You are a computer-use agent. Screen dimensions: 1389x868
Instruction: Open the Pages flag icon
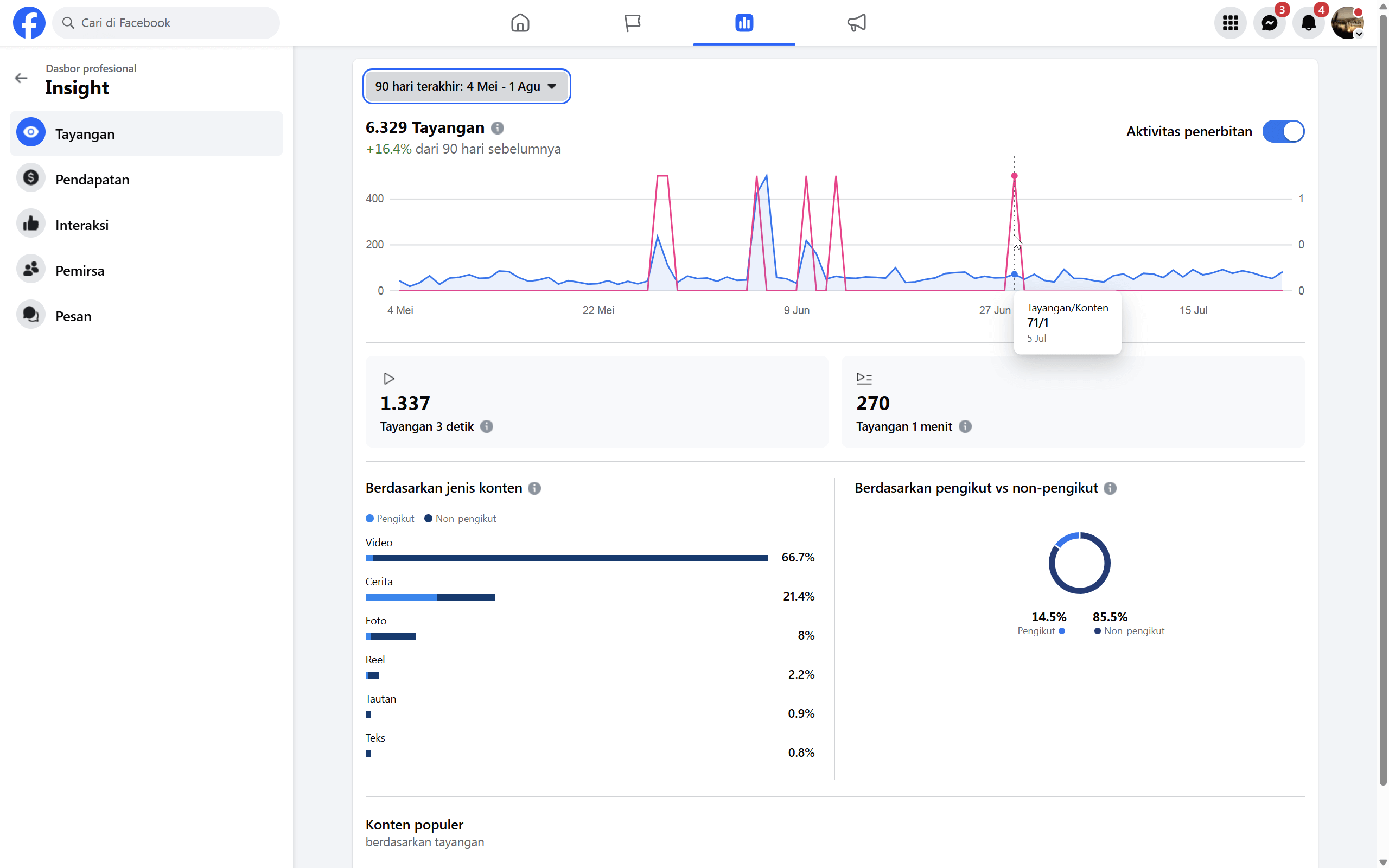(632, 23)
